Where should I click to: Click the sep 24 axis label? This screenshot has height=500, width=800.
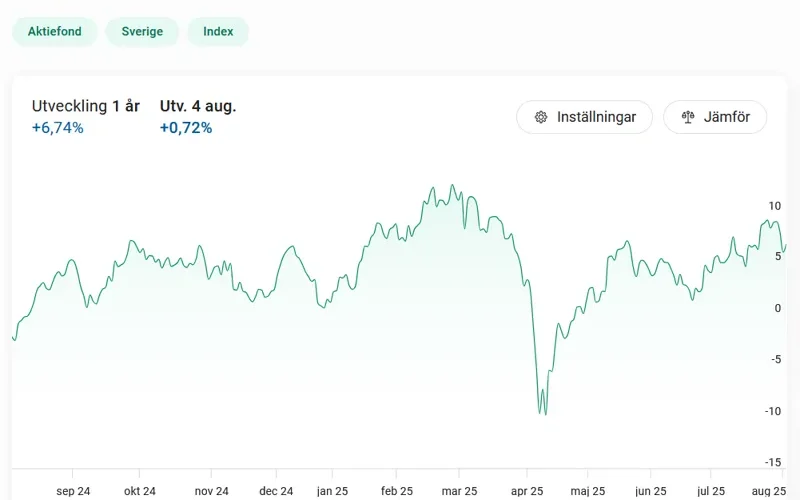coord(73,491)
